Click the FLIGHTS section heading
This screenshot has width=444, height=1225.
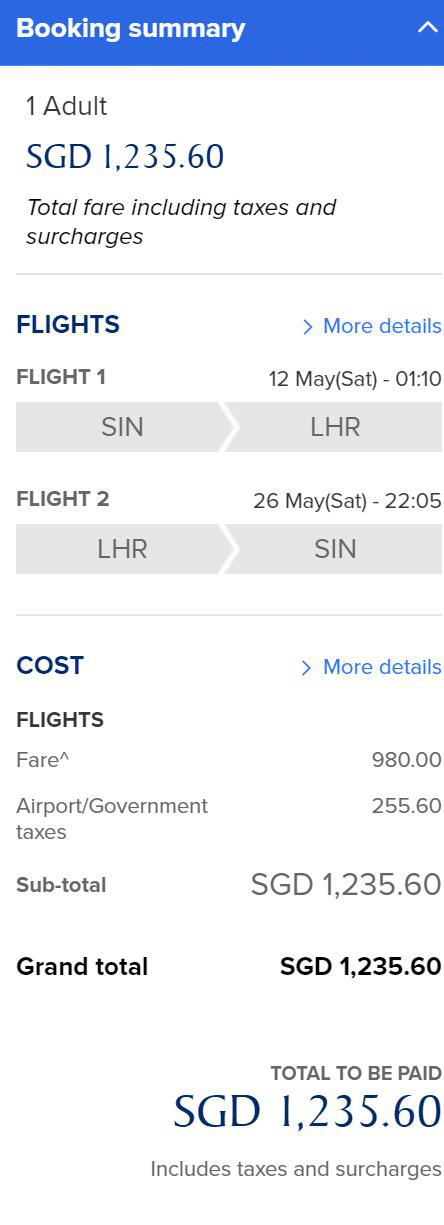pyautogui.click(x=68, y=325)
